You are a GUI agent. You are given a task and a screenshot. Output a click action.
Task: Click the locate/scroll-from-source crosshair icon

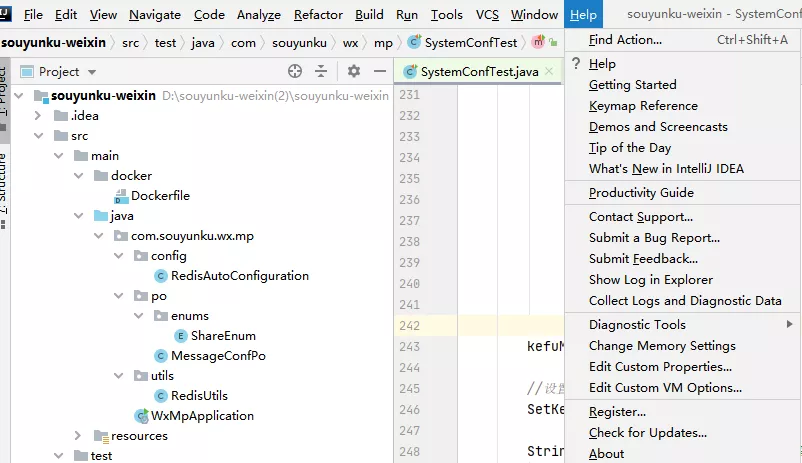point(295,71)
